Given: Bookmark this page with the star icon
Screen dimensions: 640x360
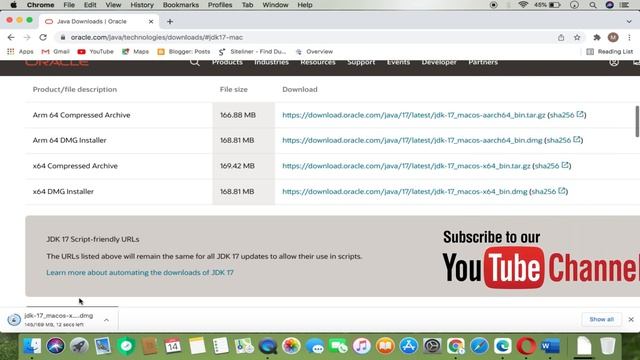Looking at the screenshot, I should 577,37.
